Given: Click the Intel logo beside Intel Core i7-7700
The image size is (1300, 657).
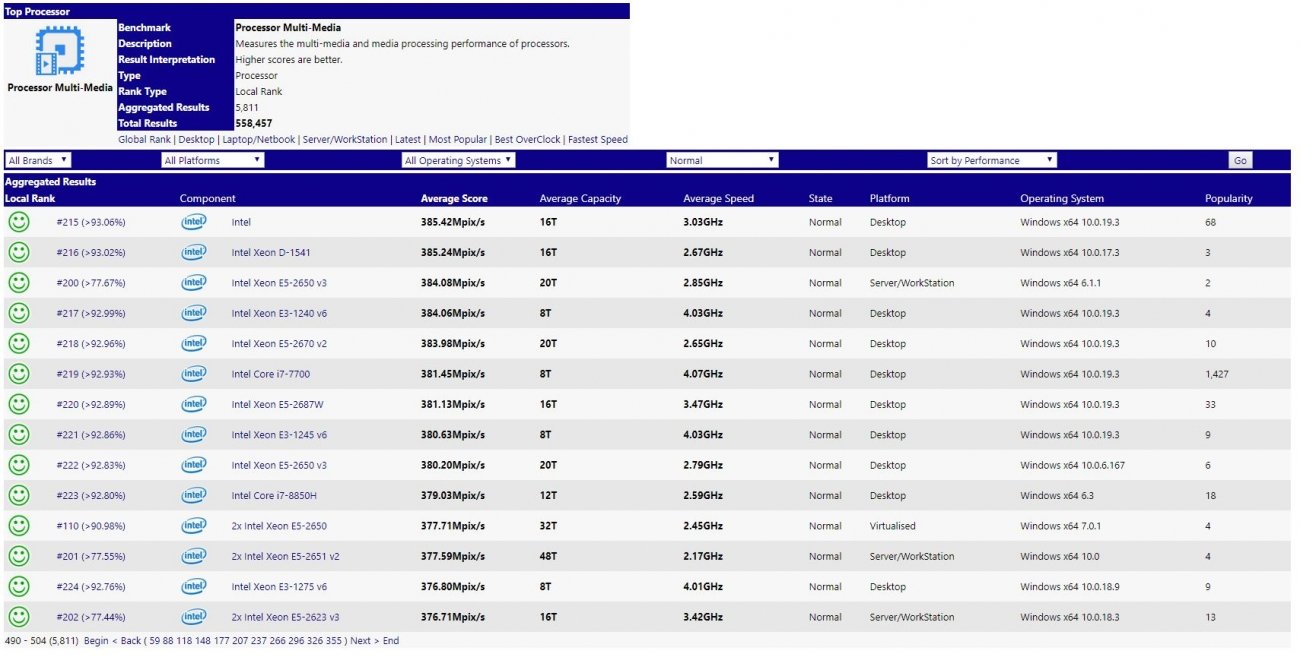Looking at the screenshot, I should pyautogui.click(x=194, y=374).
